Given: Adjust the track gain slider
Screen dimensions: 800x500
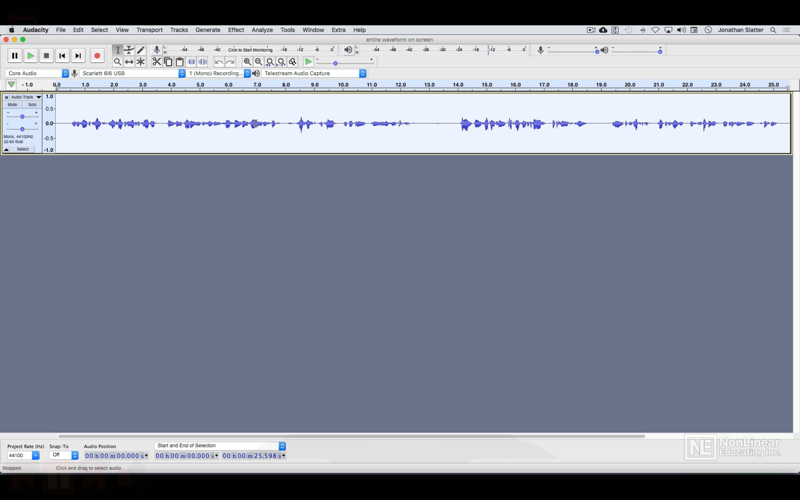Looking at the screenshot, I should [22, 117].
